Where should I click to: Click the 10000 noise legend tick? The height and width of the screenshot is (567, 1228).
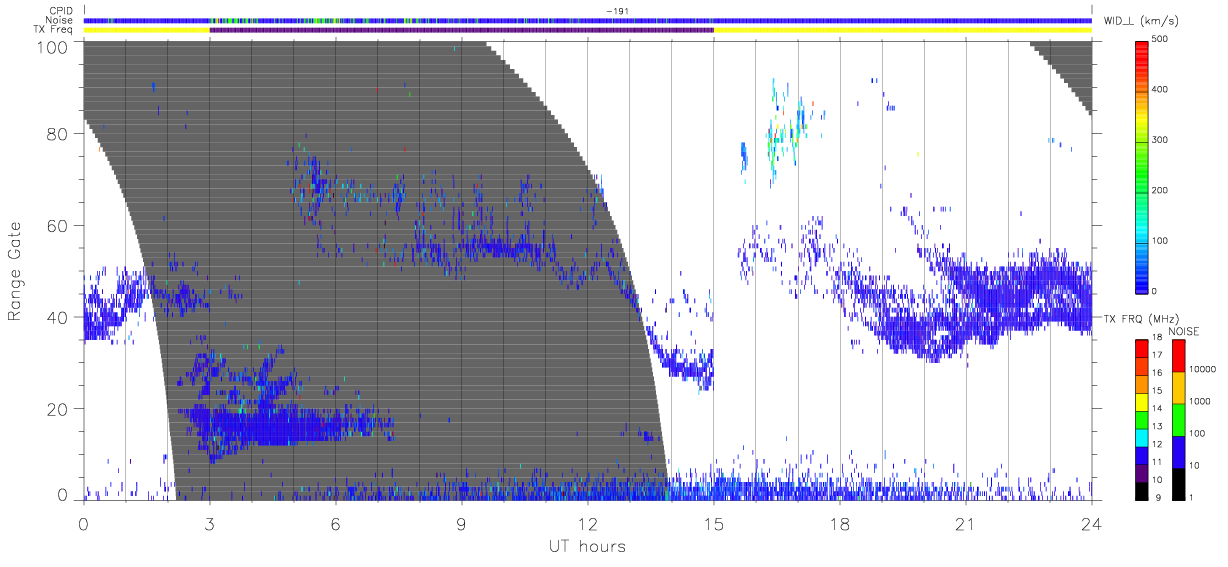[1202, 369]
